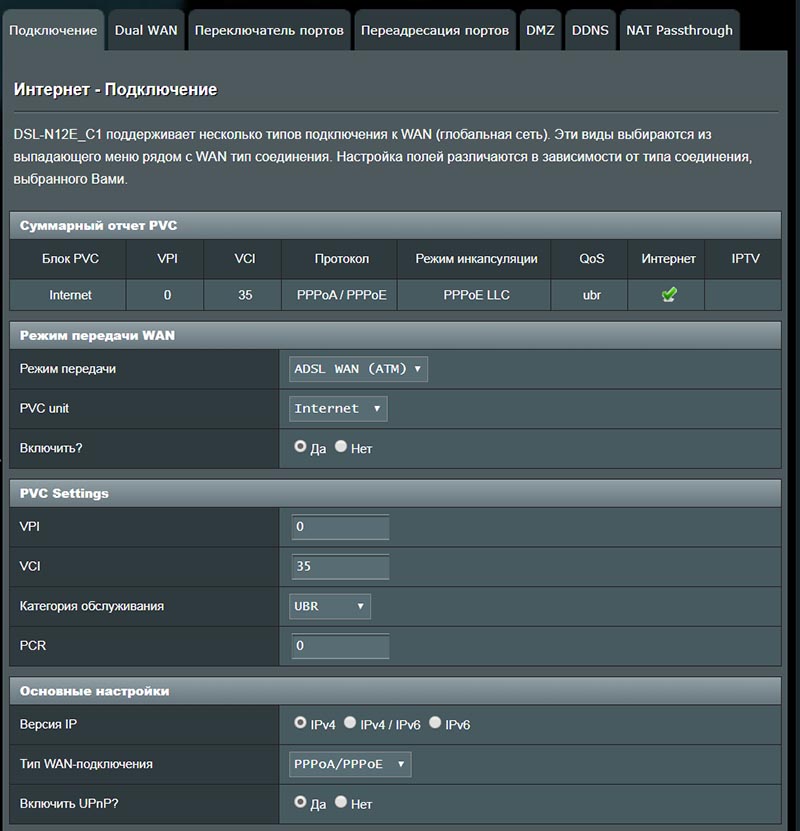Click the Internet row in PVC summary table
The width and height of the screenshot is (800, 831).
click(x=395, y=295)
